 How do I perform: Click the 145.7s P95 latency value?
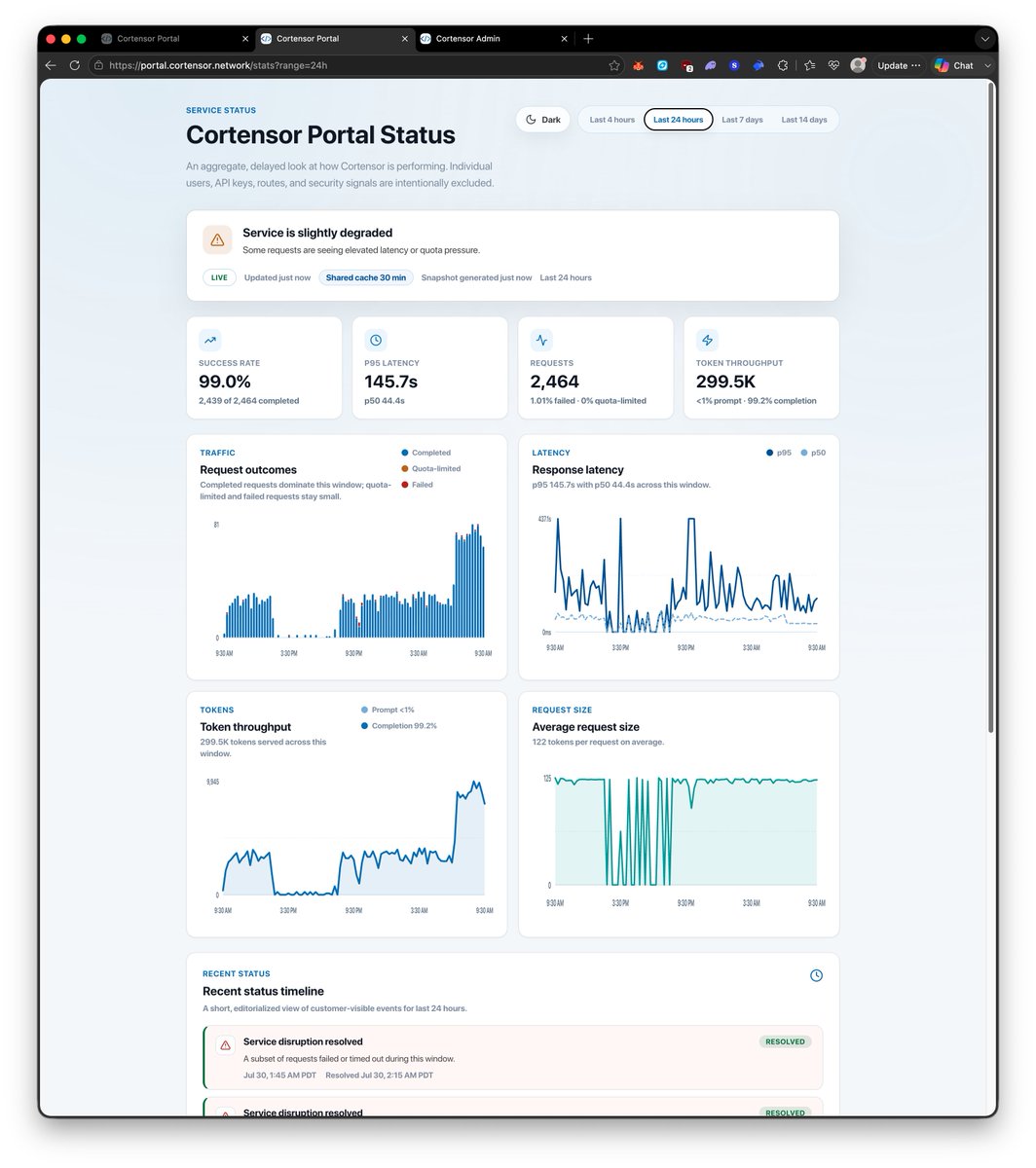tap(391, 382)
